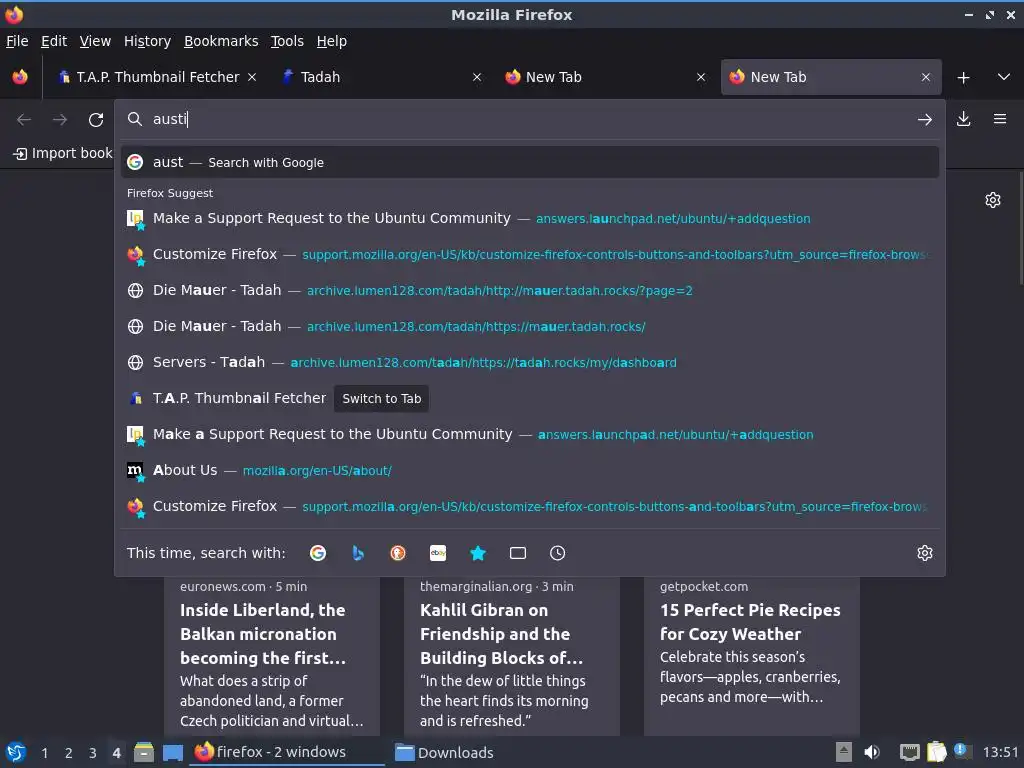Click the Switch to Tab button
This screenshot has height=768, width=1024.
tap(381, 398)
